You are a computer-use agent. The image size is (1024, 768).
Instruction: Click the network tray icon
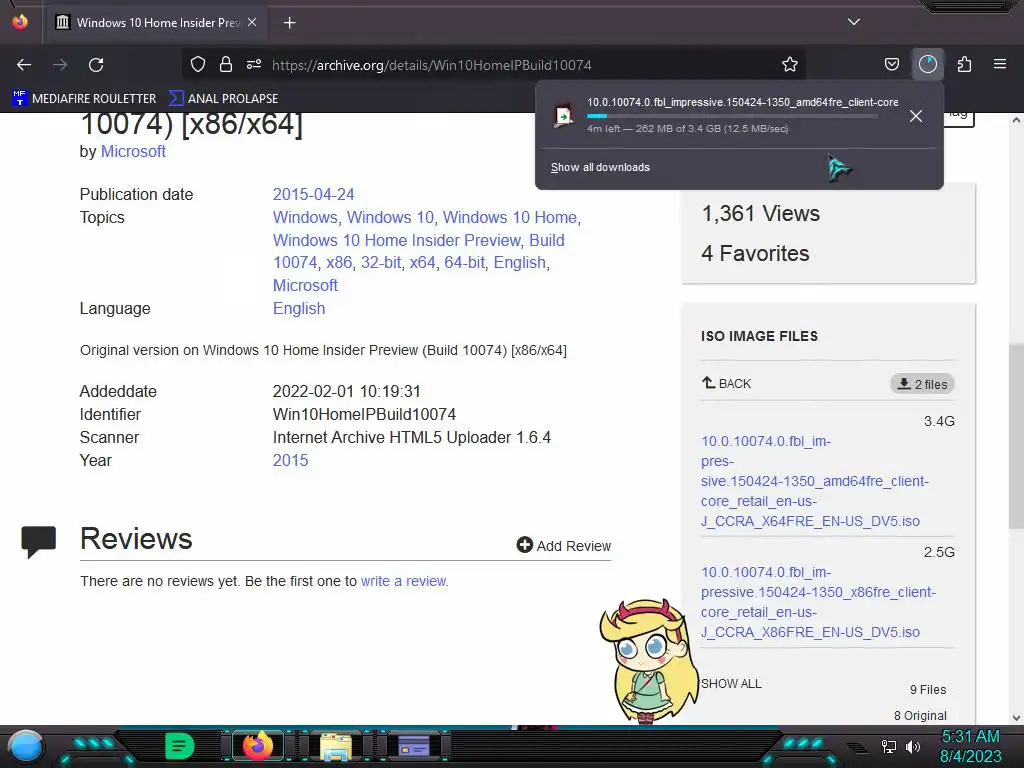[x=888, y=746]
